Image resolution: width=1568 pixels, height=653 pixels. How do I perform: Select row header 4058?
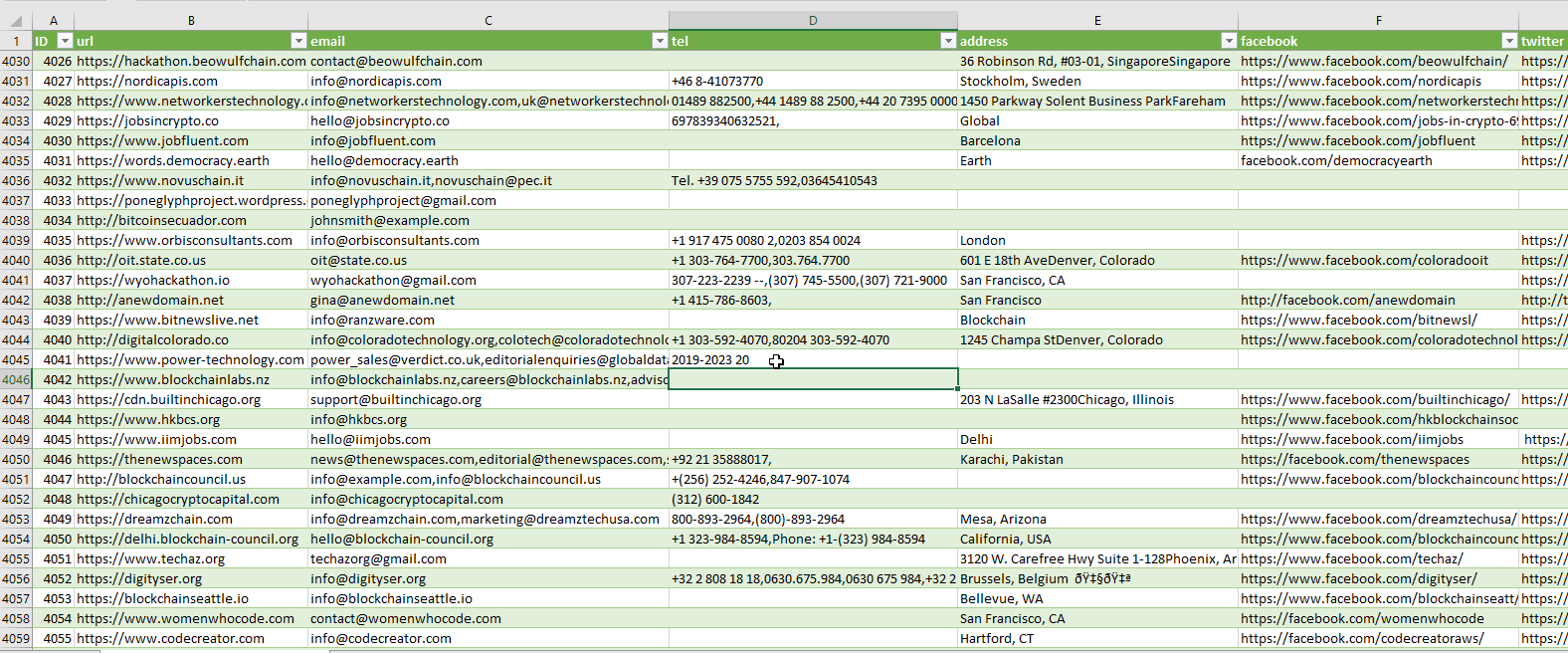point(16,618)
